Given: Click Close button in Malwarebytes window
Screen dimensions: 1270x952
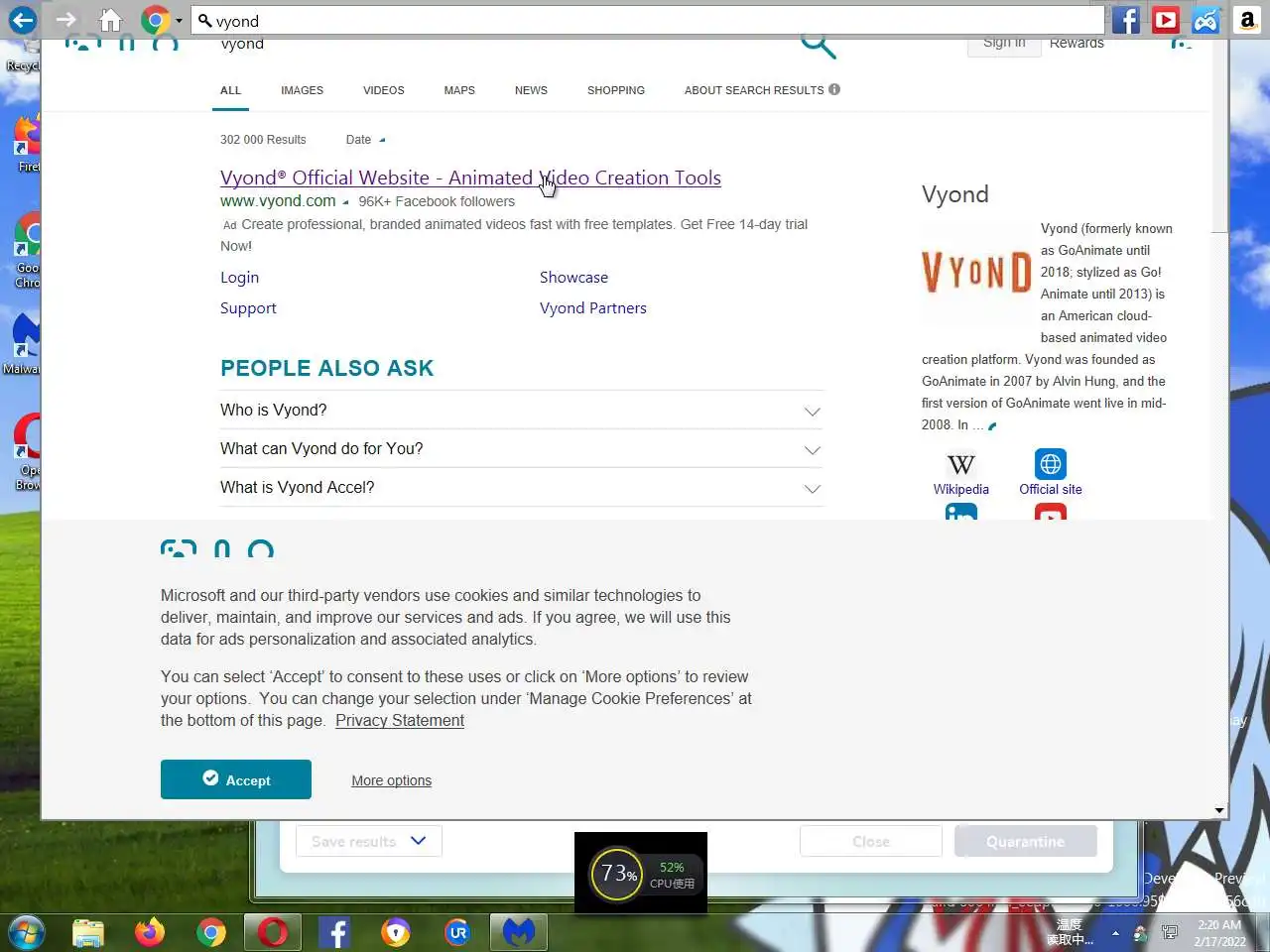Looking at the screenshot, I should [x=870, y=841].
